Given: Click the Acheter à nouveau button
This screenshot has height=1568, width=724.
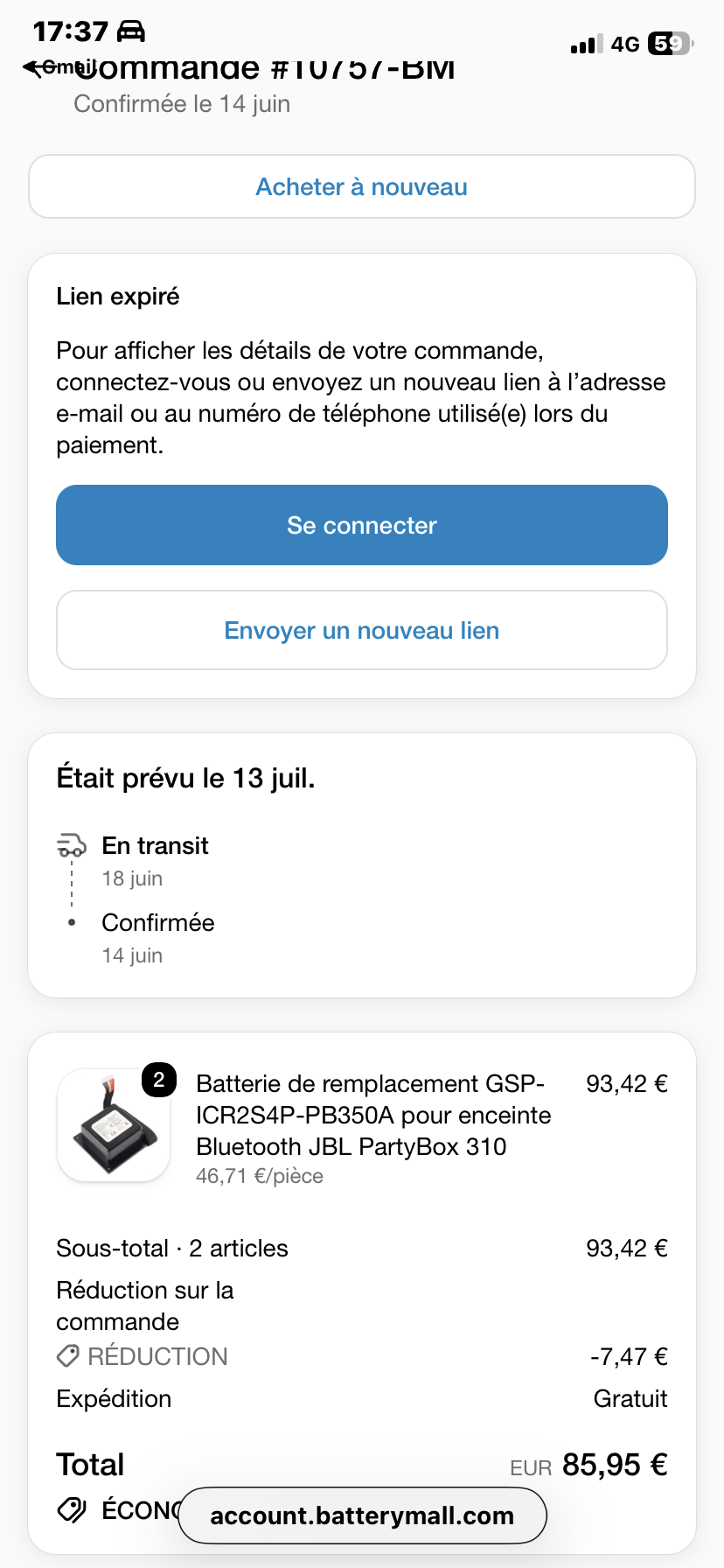Looking at the screenshot, I should coord(362,186).
